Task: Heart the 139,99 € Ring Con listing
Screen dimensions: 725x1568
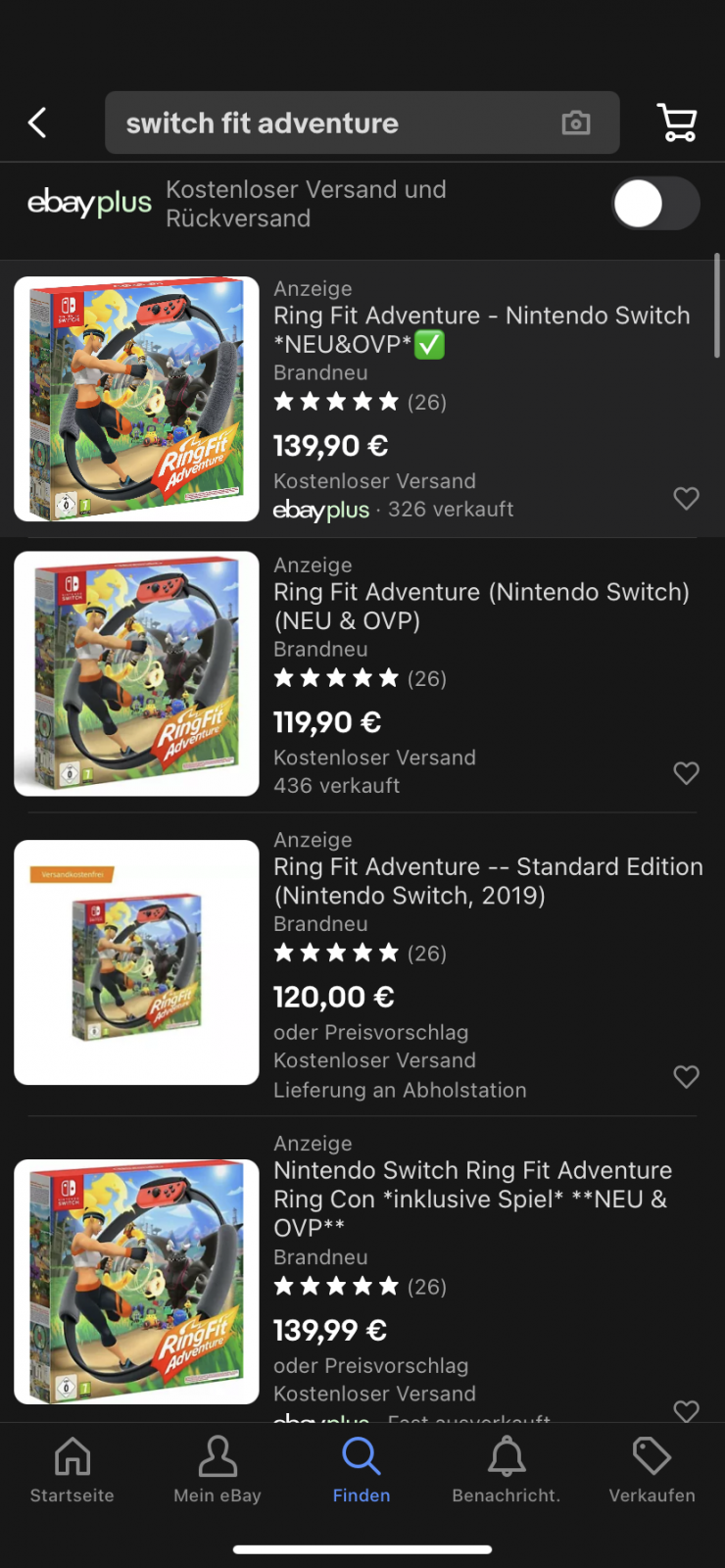Action: [686, 1410]
